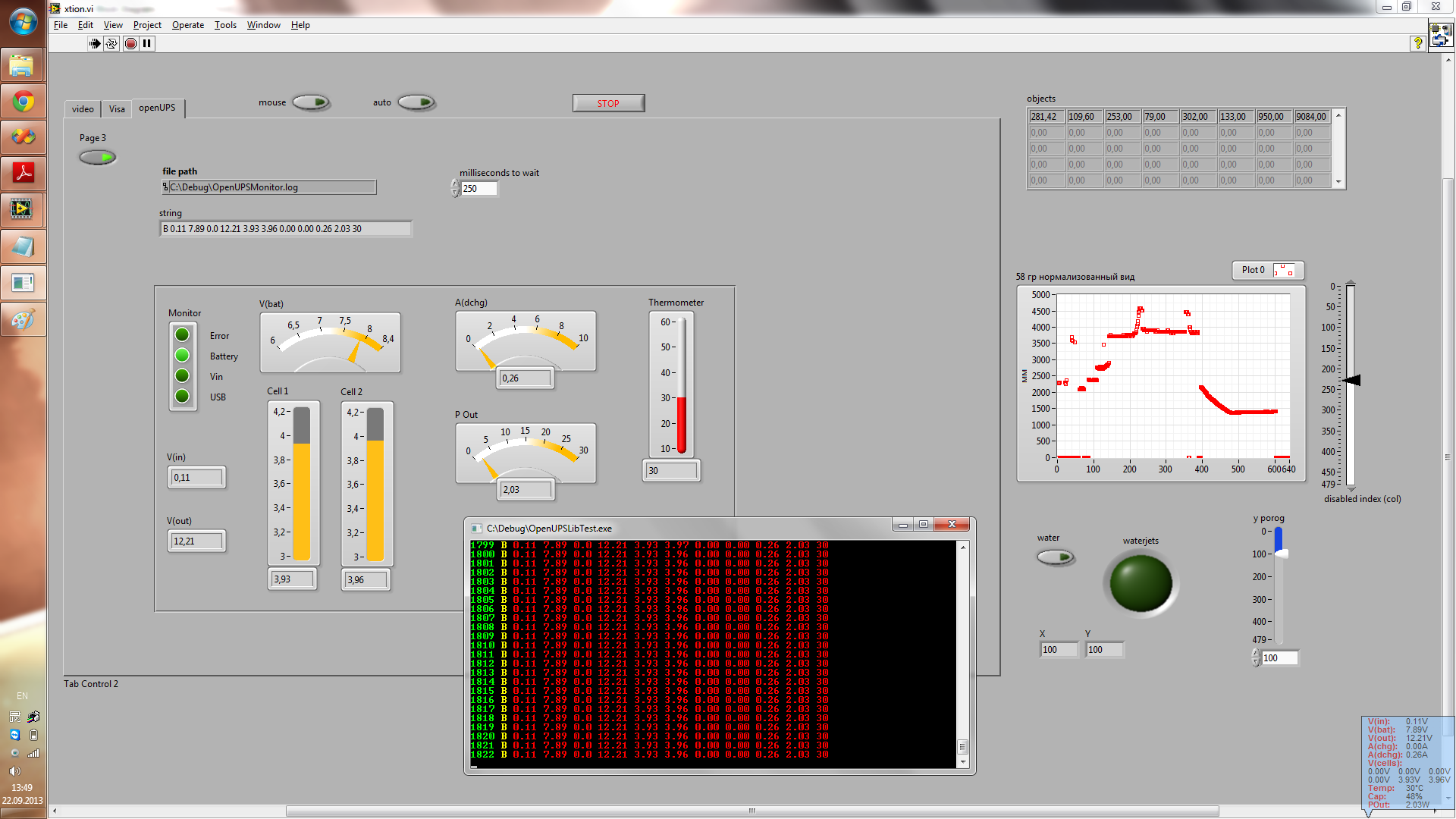Screen dimensions: 1456x819
Task: Open the Operate menu
Action: (x=187, y=25)
